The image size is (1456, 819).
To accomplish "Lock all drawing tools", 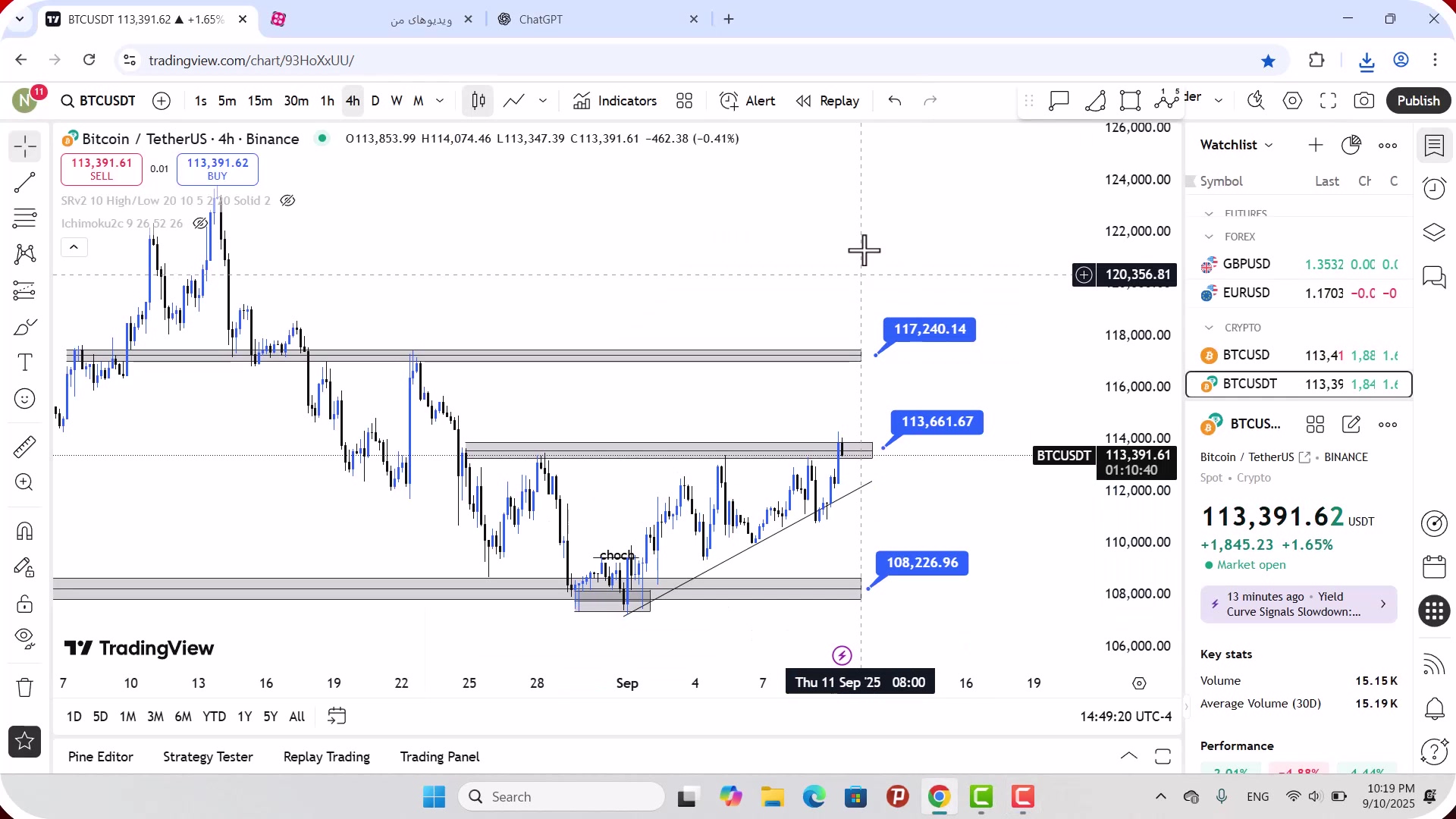I will click(25, 604).
